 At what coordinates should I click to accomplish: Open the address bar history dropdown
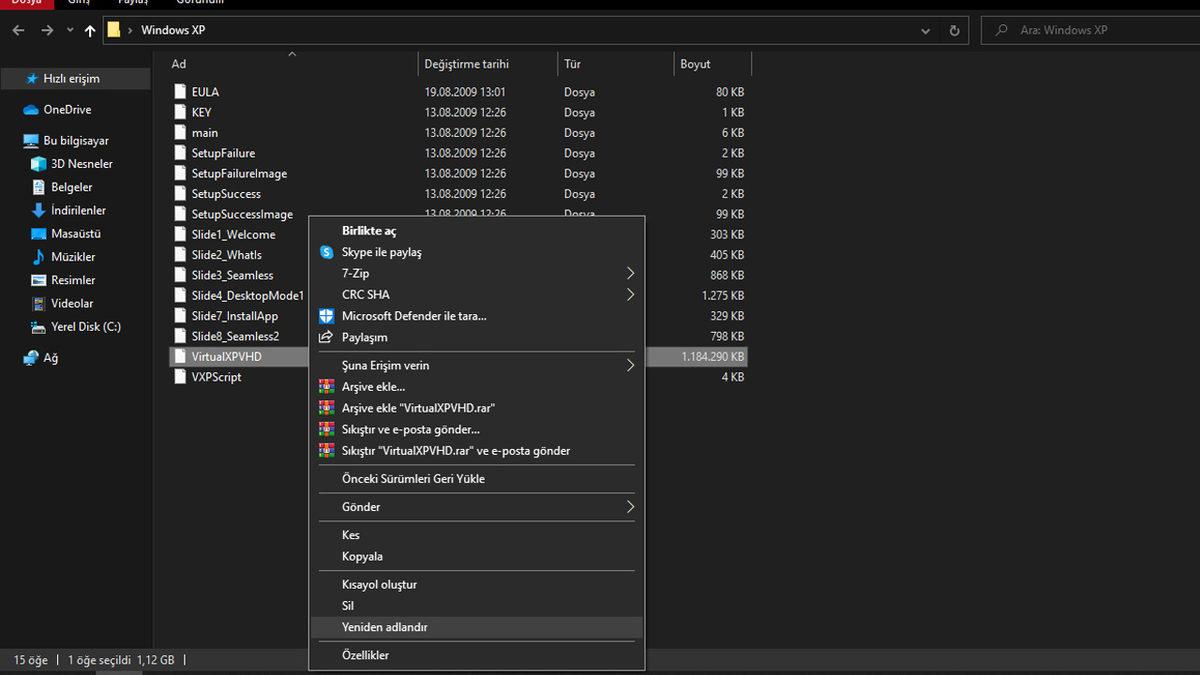pos(924,30)
